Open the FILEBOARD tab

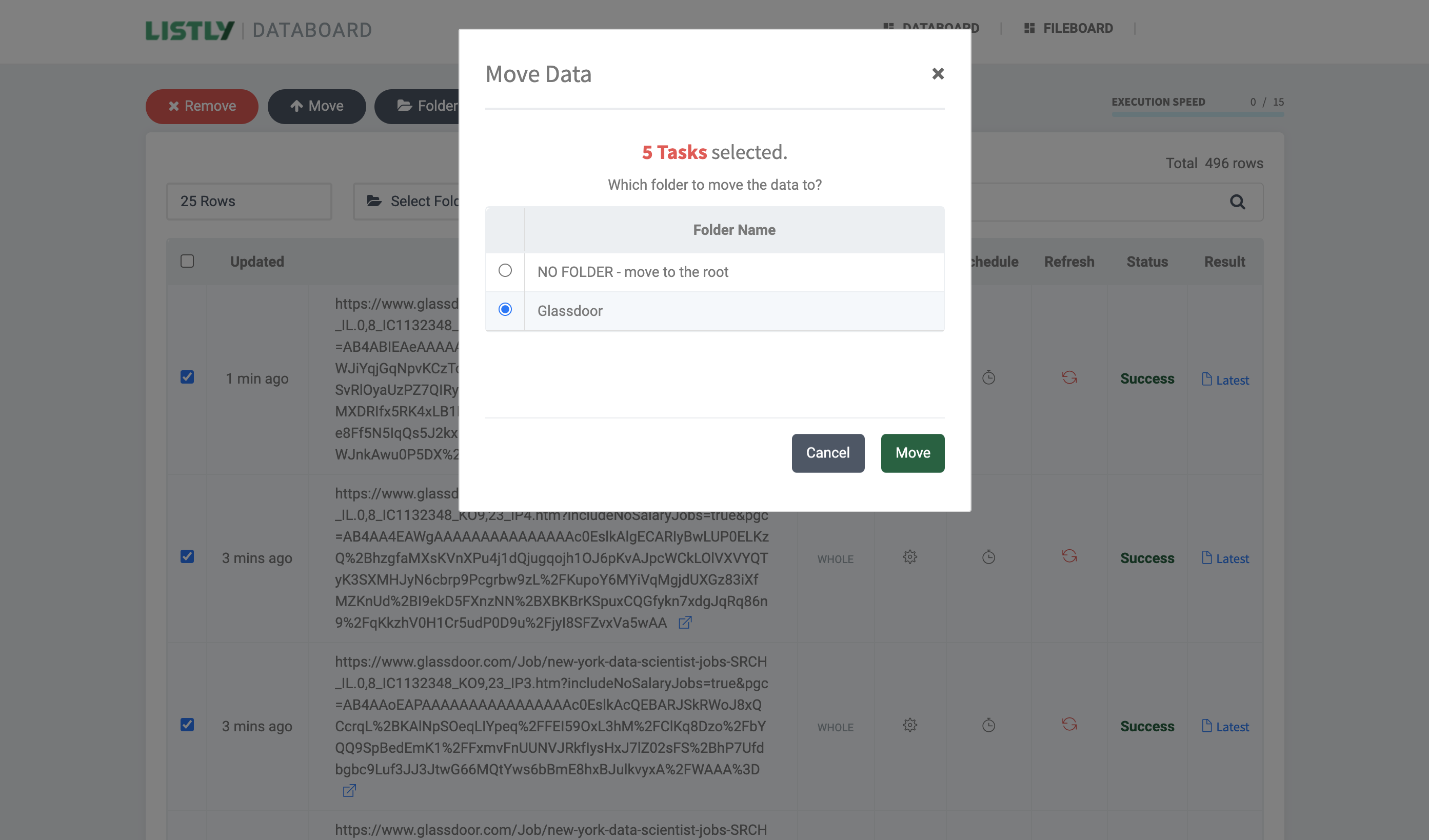tap(1068, 28)
